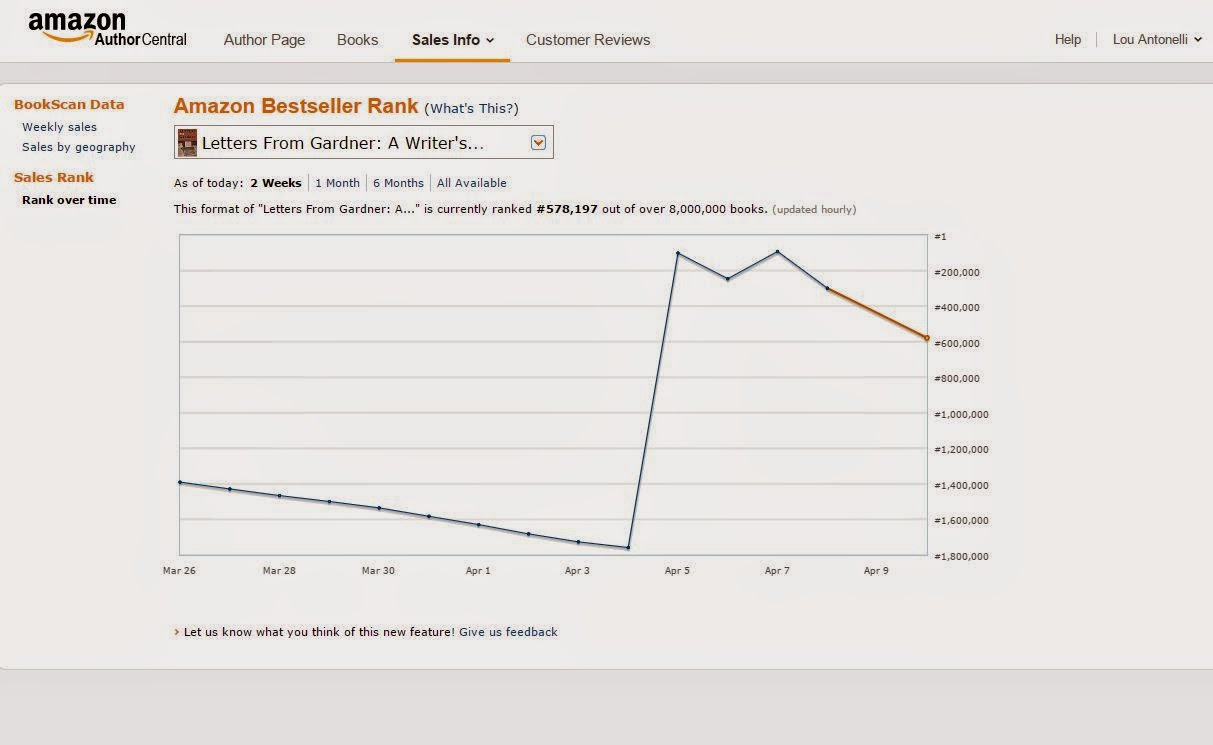Click the #200,000 axis label
The image size is (1213, 745).
pos(956,272)
